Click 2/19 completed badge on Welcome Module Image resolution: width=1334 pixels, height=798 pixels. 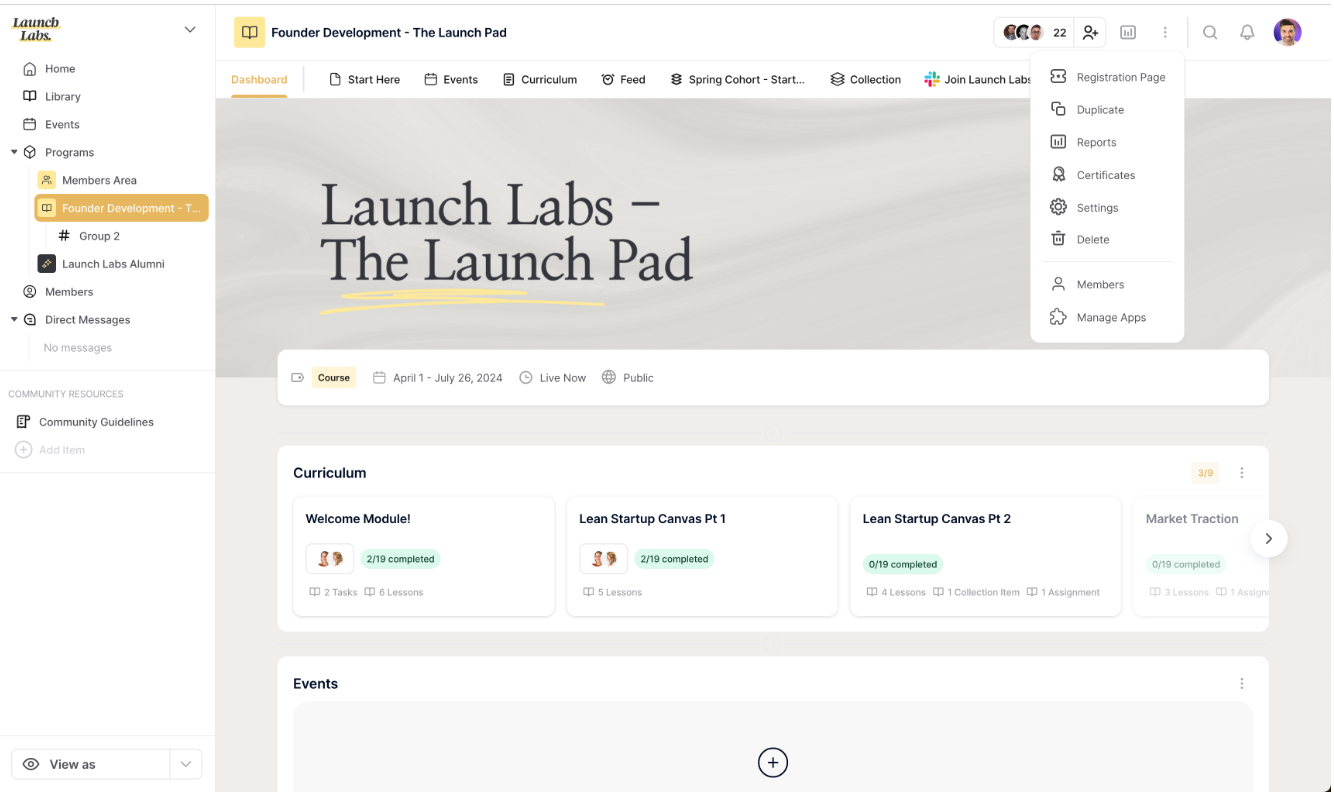click(400, 560)
